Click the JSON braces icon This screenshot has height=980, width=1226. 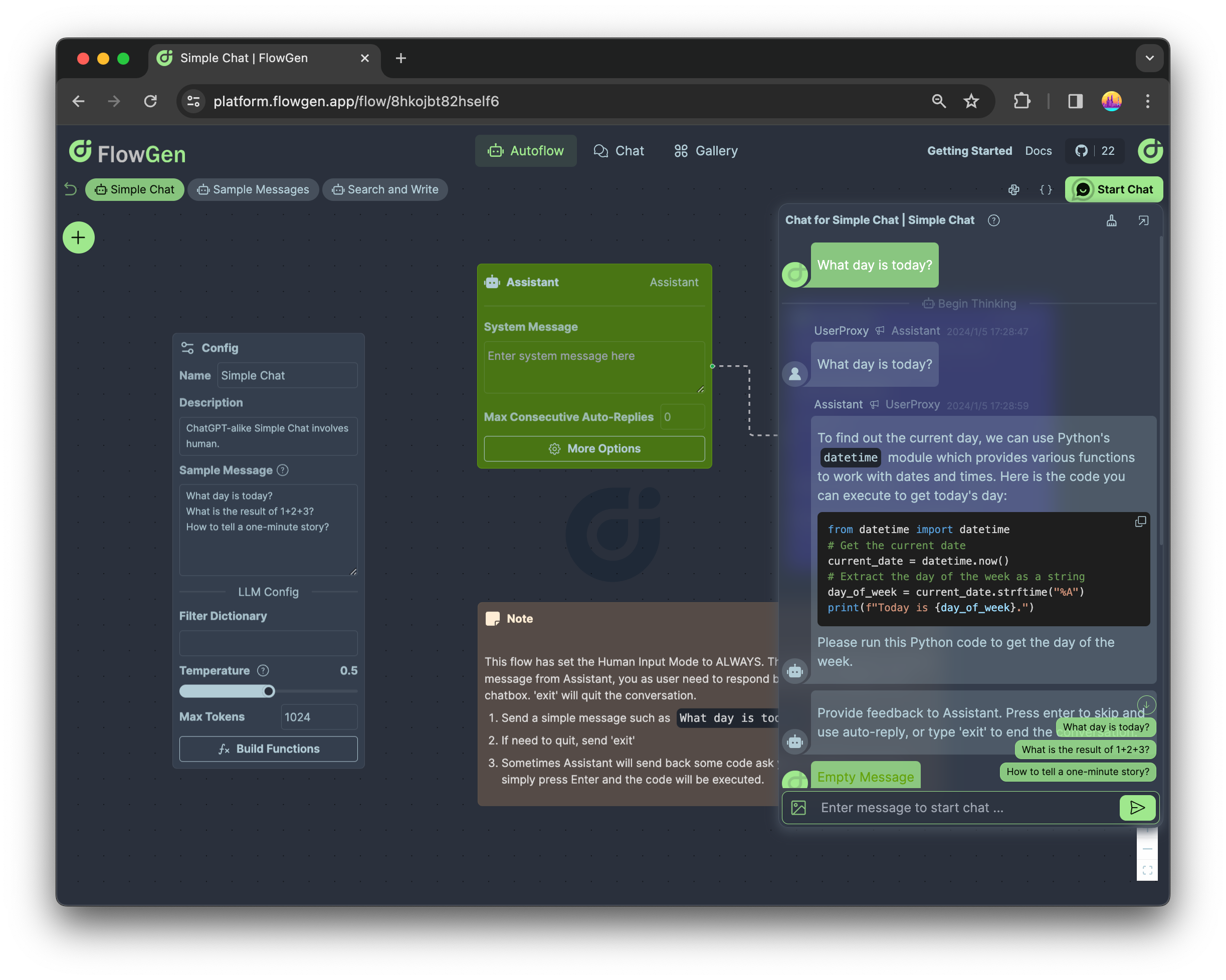(1045, 190)
